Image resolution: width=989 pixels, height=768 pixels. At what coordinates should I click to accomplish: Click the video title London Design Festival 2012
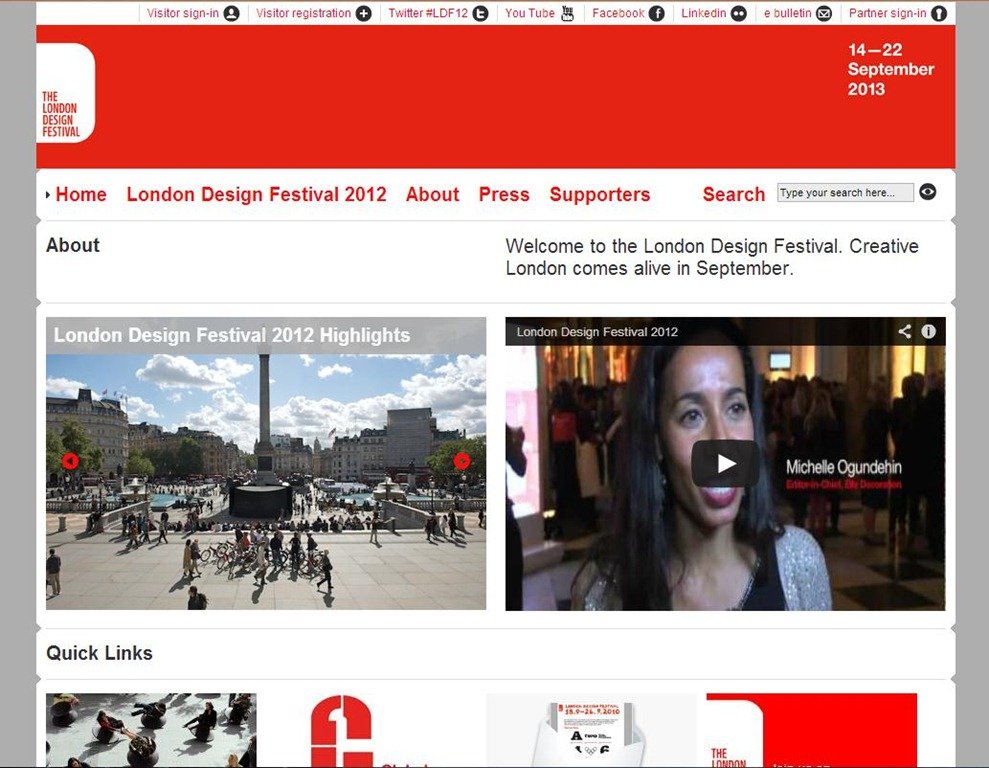[597, 332]
